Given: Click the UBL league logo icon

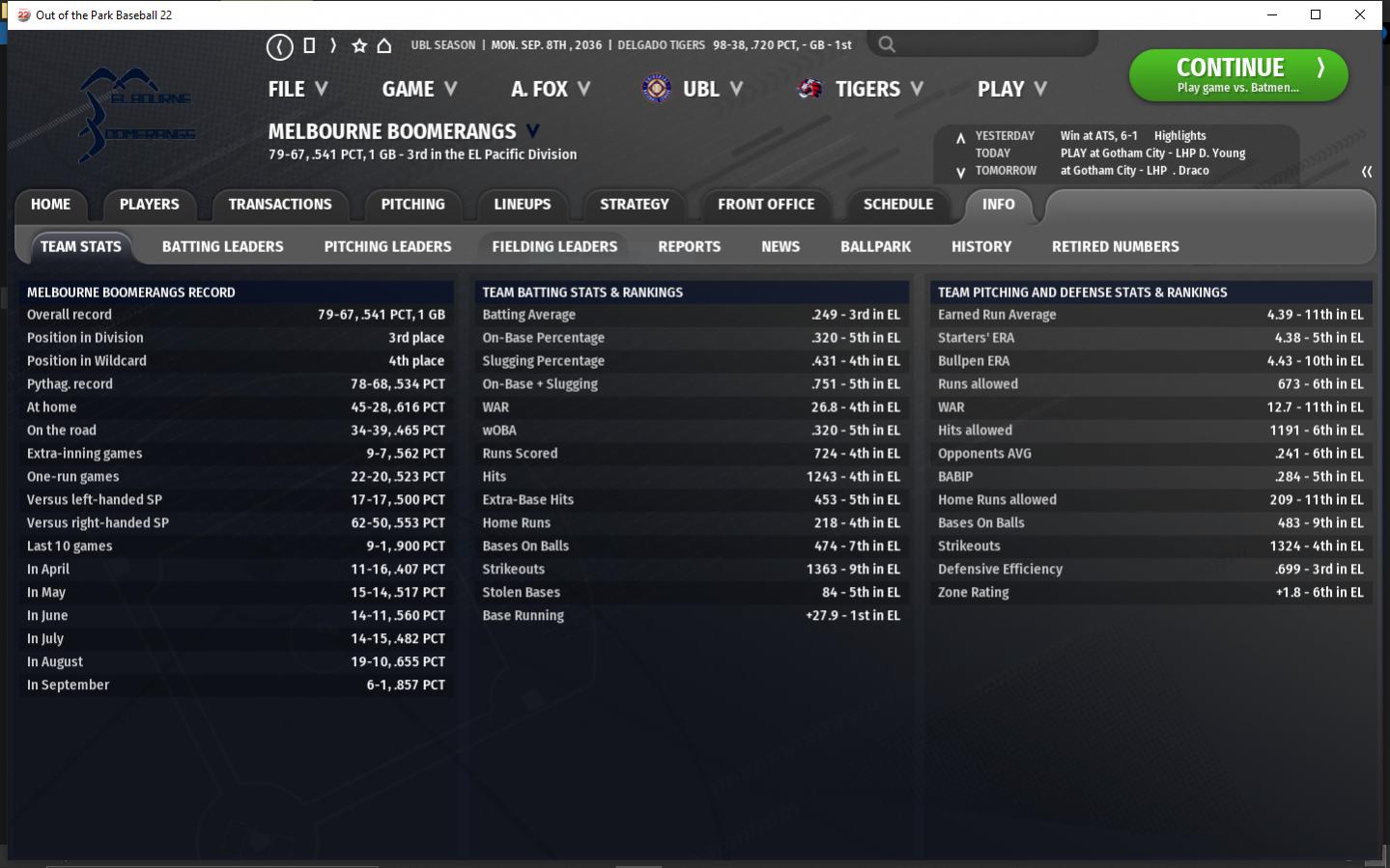Looking at the screenshot, I should [x=656, y=89].
